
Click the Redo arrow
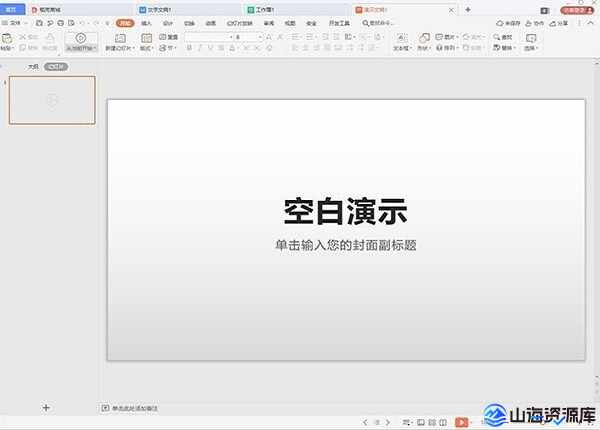[96, 23]
